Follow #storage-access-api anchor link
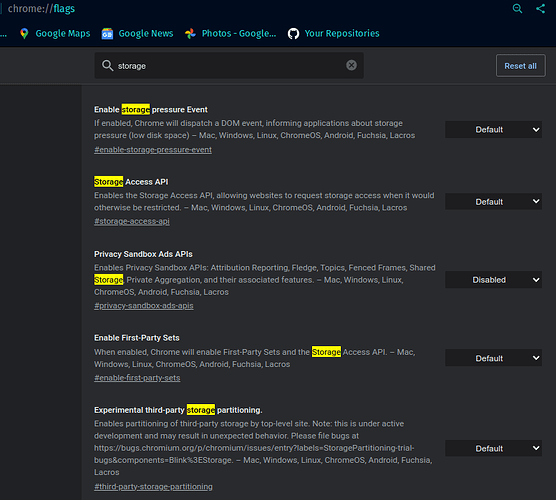The height and width of the screenshot is (500, 556). 132,221
